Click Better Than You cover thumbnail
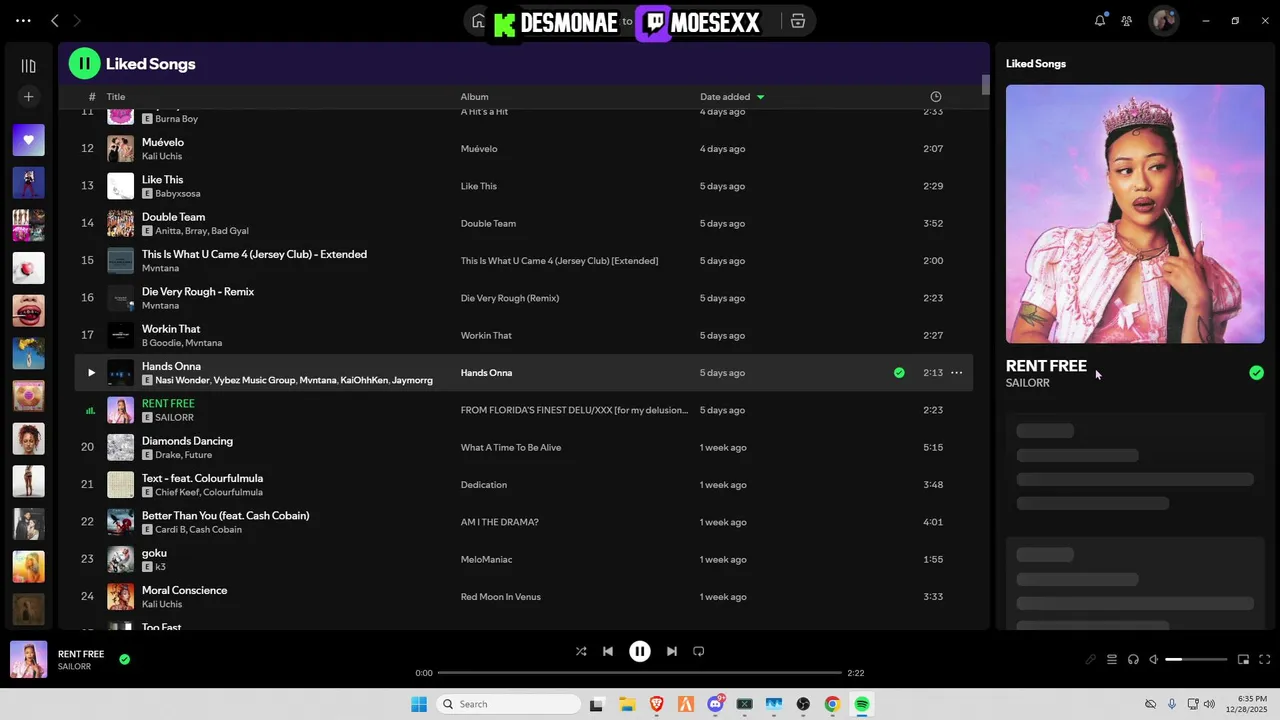The height and width of the screenshot is (720, 1280). (x=120, y=522)
